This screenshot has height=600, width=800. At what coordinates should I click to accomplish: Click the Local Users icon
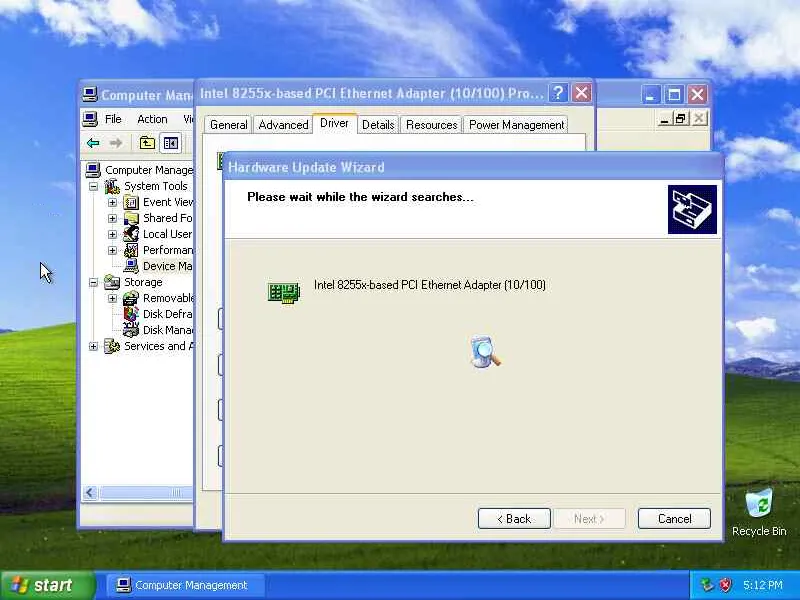(131, 234)
